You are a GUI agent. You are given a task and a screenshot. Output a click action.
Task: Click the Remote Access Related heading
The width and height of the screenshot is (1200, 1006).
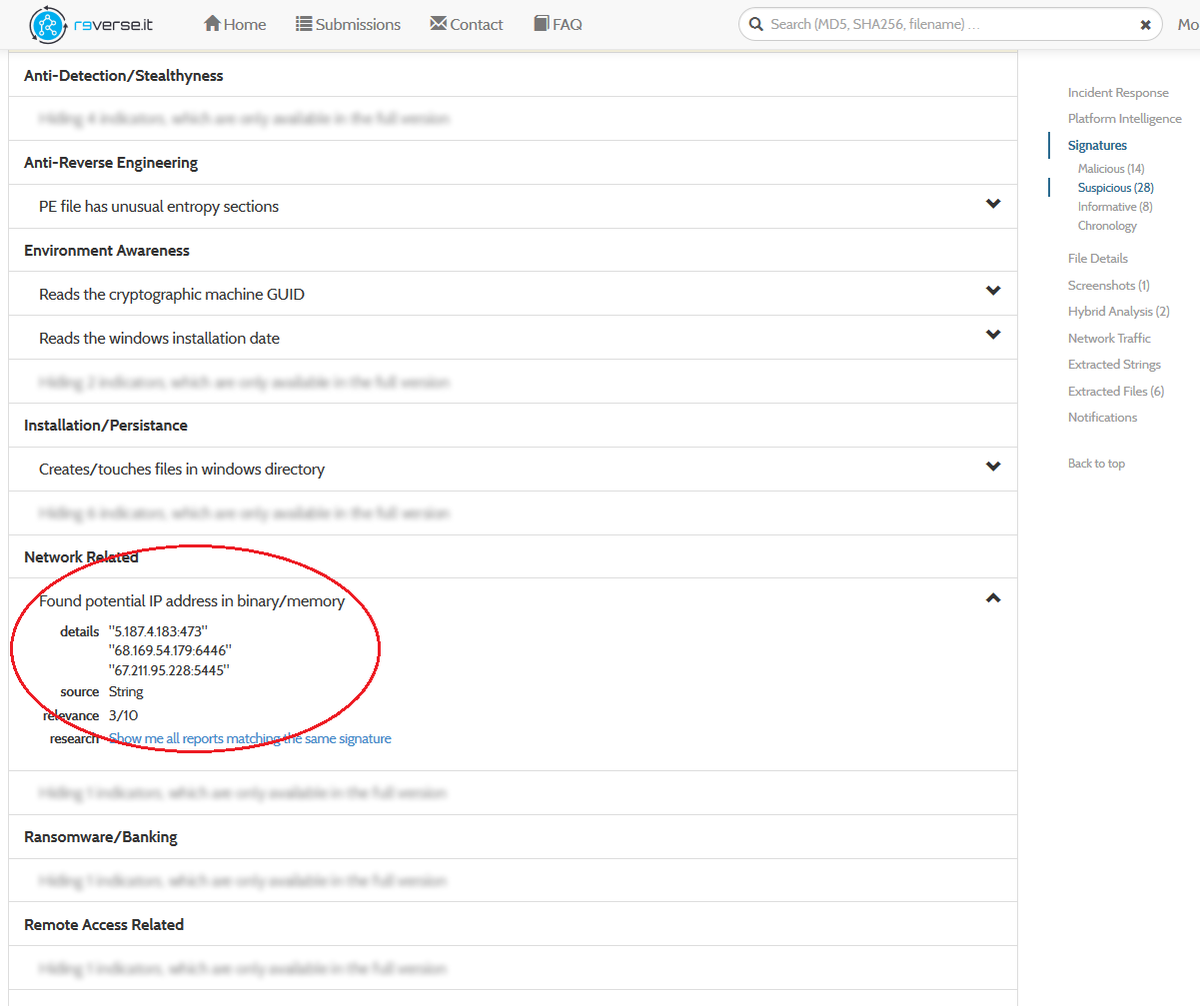coord(104,925)
